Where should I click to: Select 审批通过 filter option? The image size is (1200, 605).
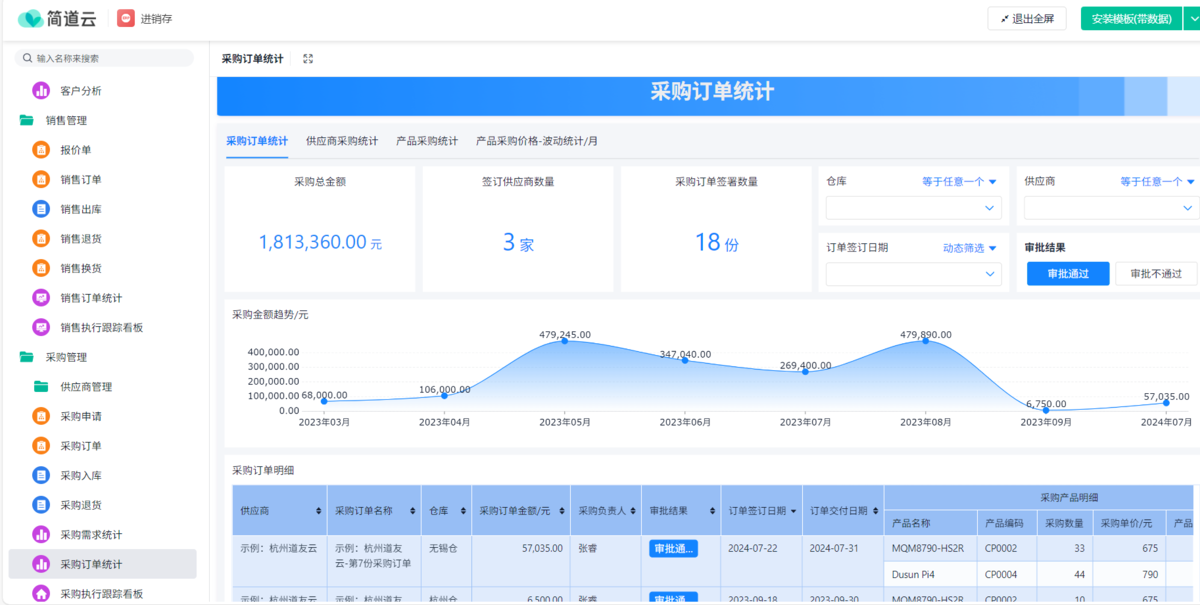pos(1067,274)
